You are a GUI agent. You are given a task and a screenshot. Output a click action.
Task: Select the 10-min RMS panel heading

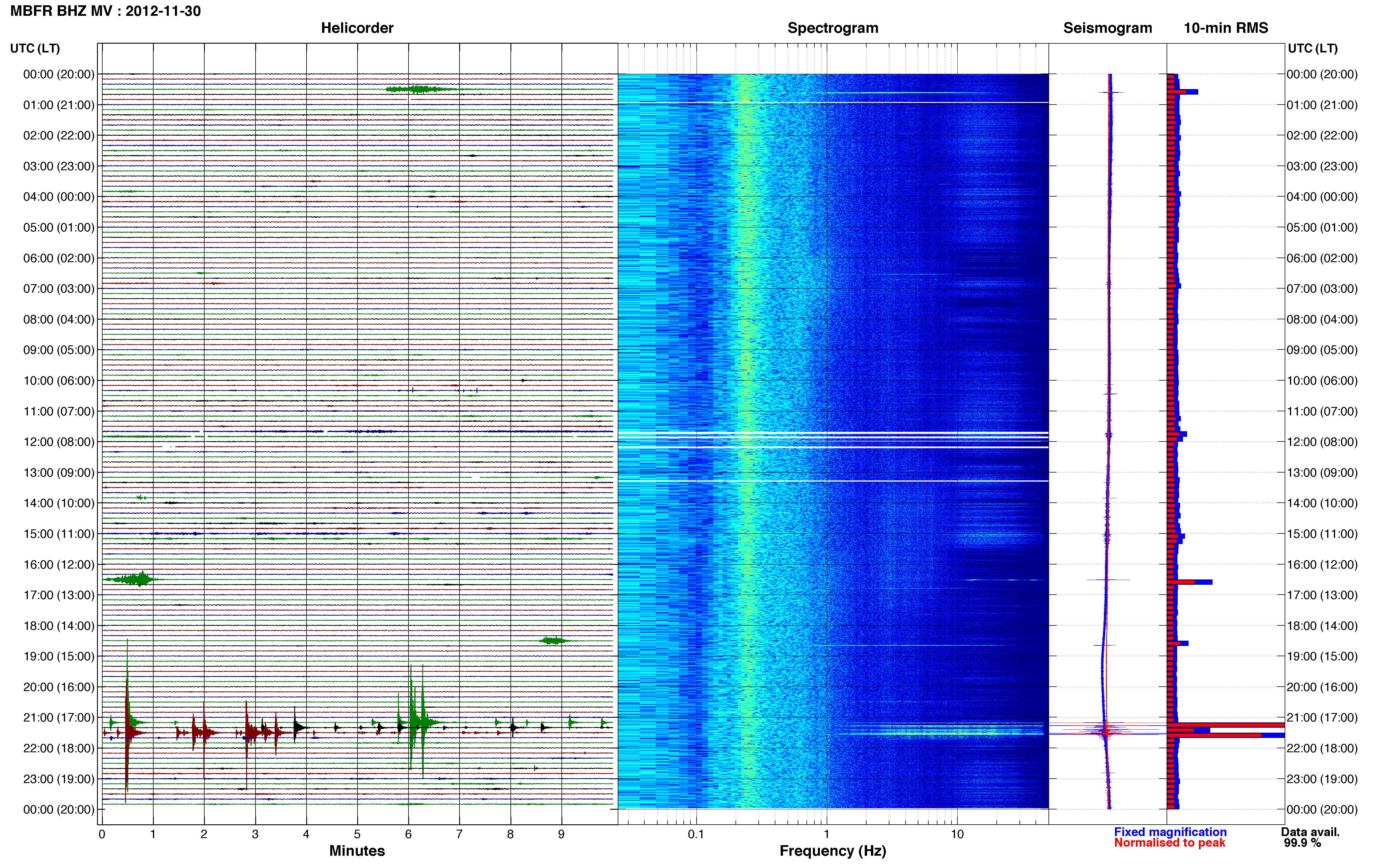[x=1226, y=28]
